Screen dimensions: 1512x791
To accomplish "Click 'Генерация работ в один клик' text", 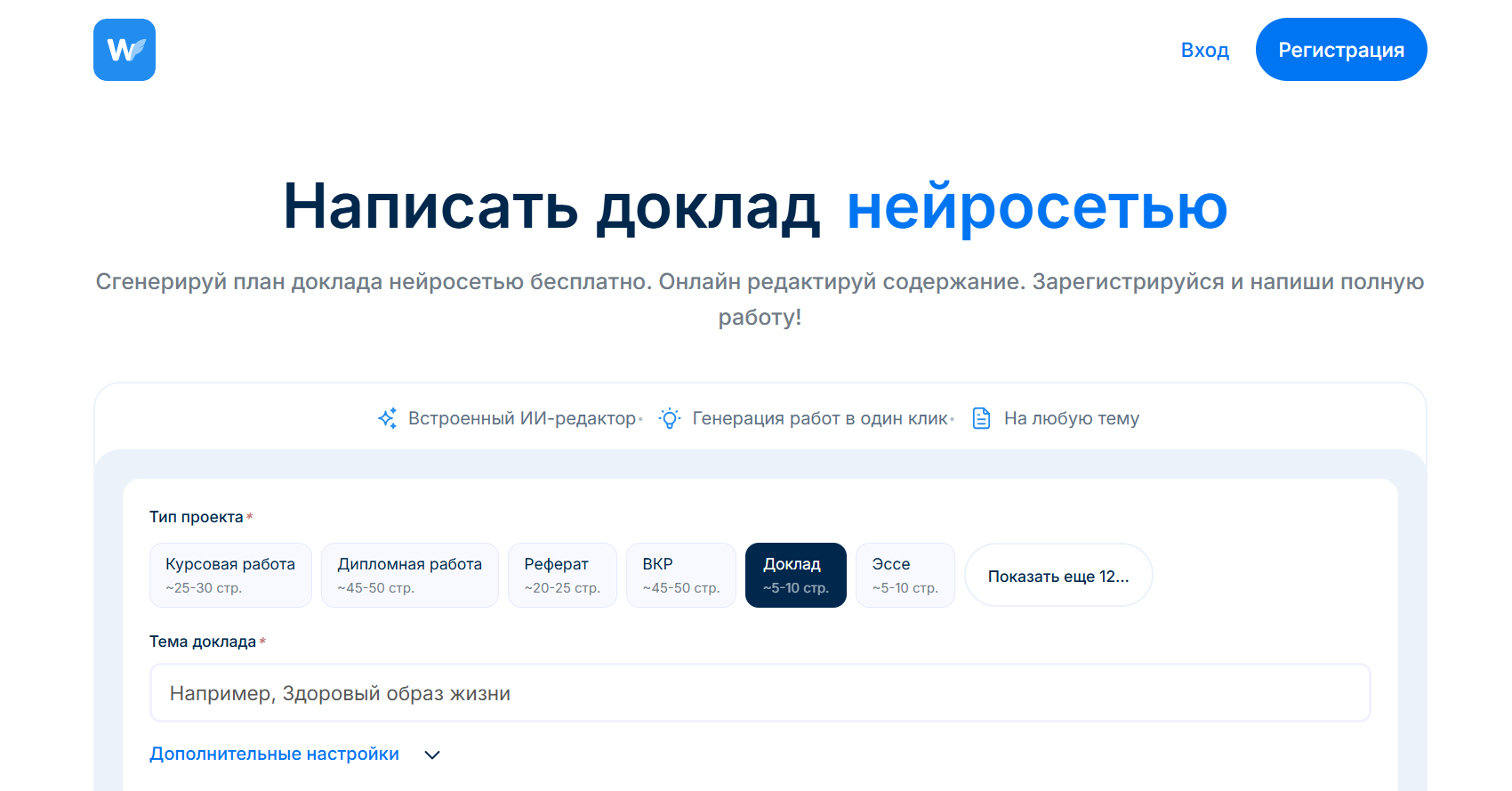I will pos(820,418).
